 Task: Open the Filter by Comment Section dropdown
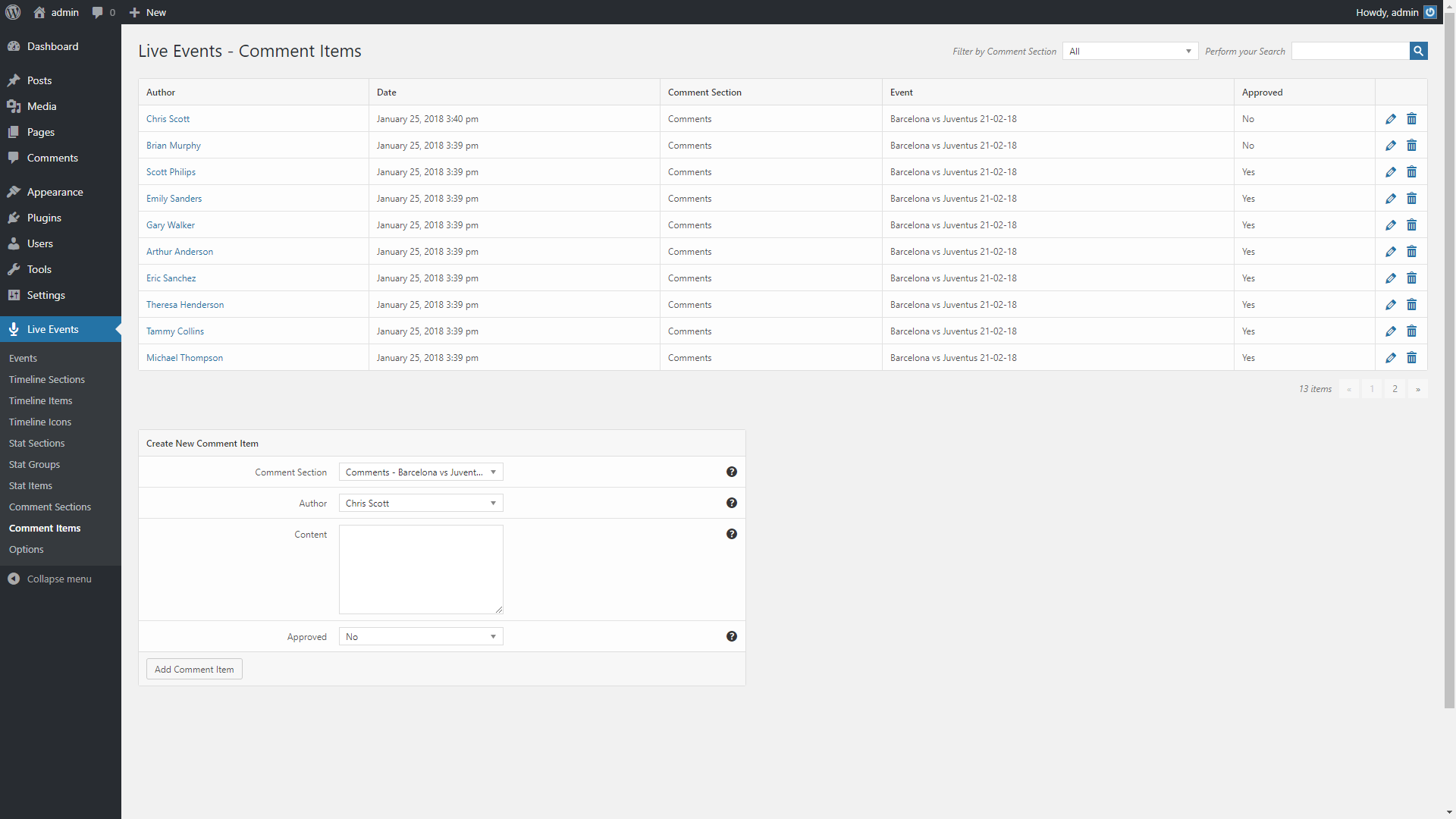(1129, 51)
